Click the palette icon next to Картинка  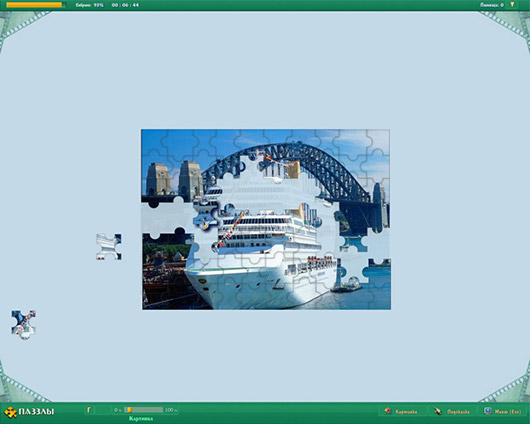pos(388,411)
